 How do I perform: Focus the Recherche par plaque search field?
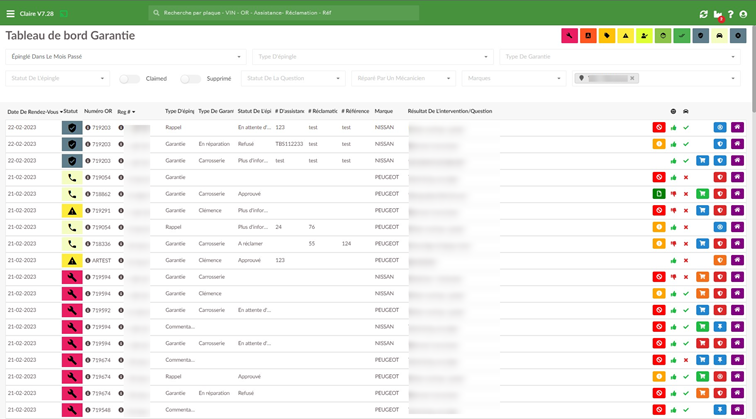click(284, 13)
